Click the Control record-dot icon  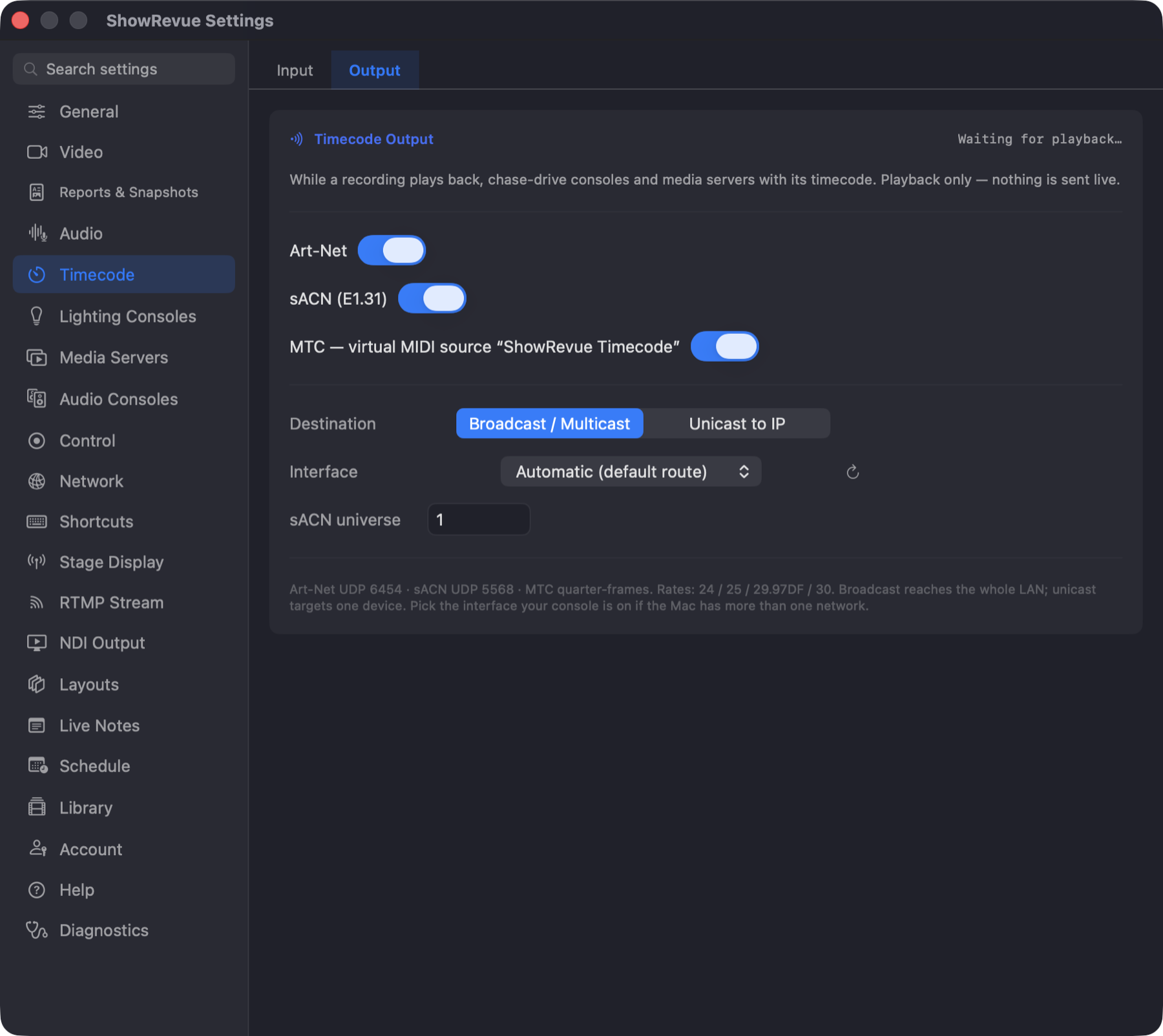(x=37, y=440)
